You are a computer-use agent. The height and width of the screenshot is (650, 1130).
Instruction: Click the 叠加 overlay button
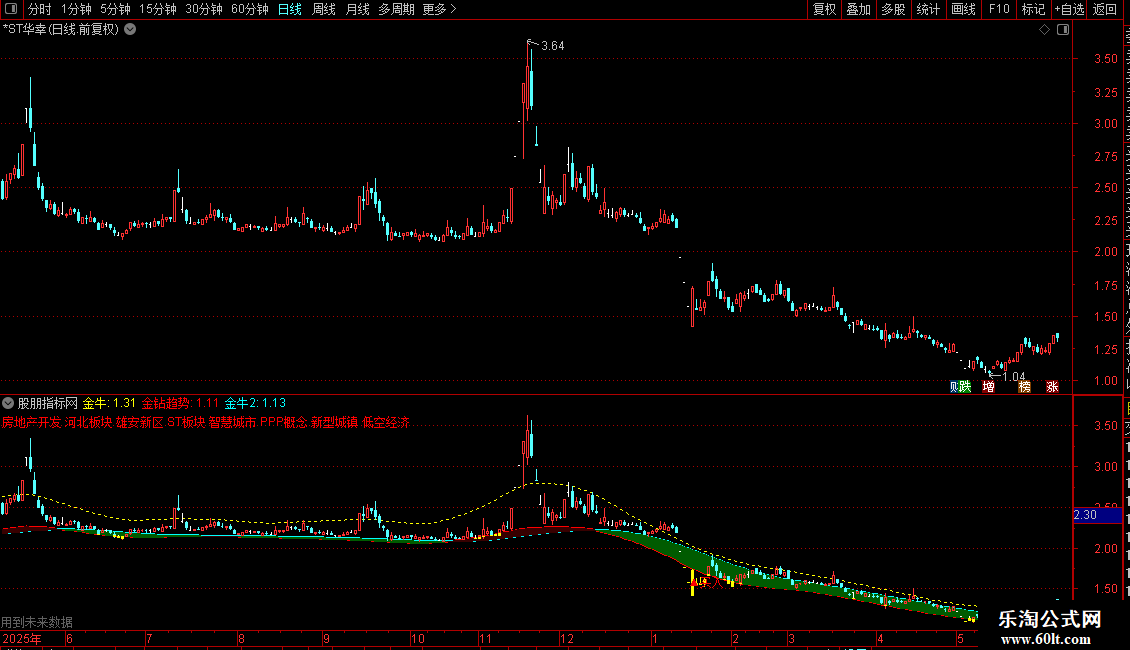coord(858,9)
